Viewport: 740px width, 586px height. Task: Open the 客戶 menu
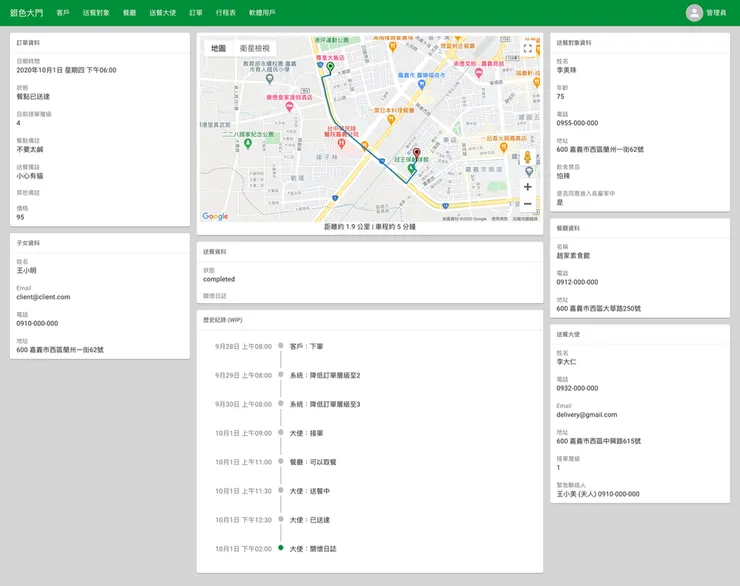(63, 13)
